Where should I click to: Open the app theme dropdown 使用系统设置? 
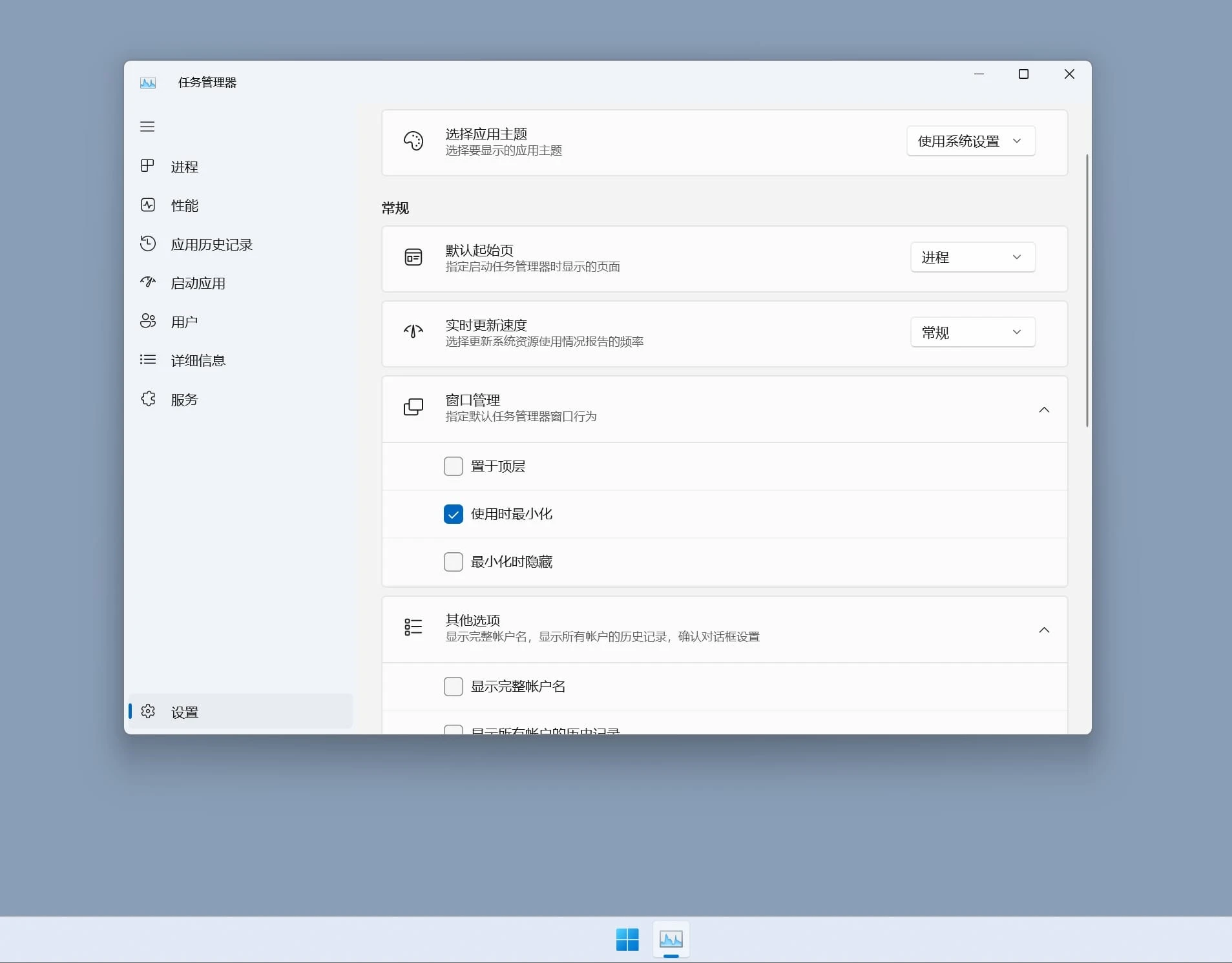click(x=970, y=141)
